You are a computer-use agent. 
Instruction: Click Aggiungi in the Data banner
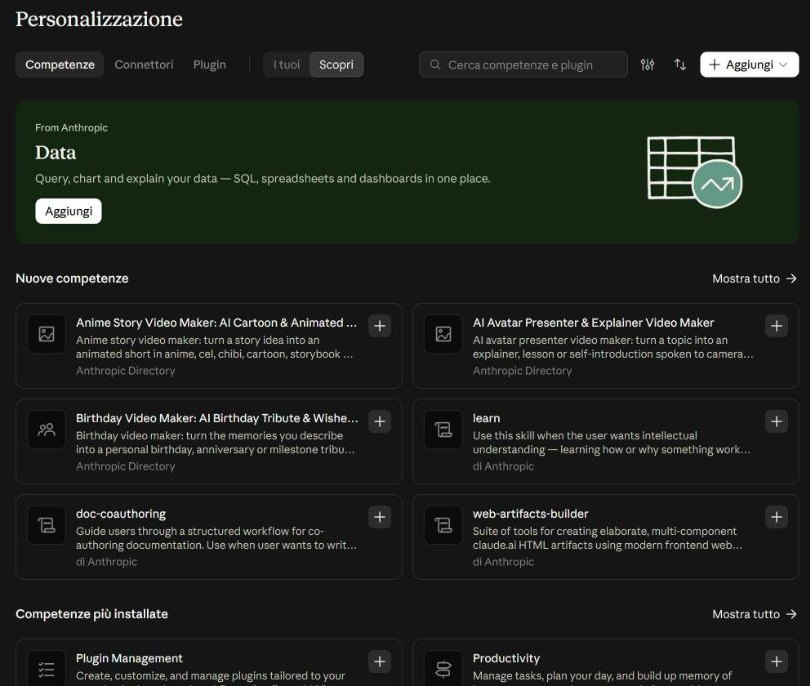(69, 211)
